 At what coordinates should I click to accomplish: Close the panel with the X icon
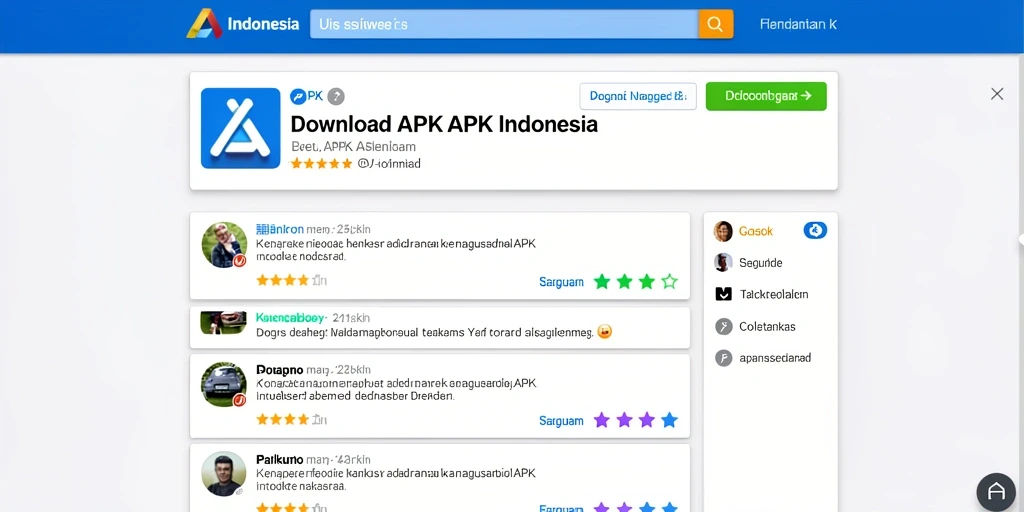[x=997, y=94]
